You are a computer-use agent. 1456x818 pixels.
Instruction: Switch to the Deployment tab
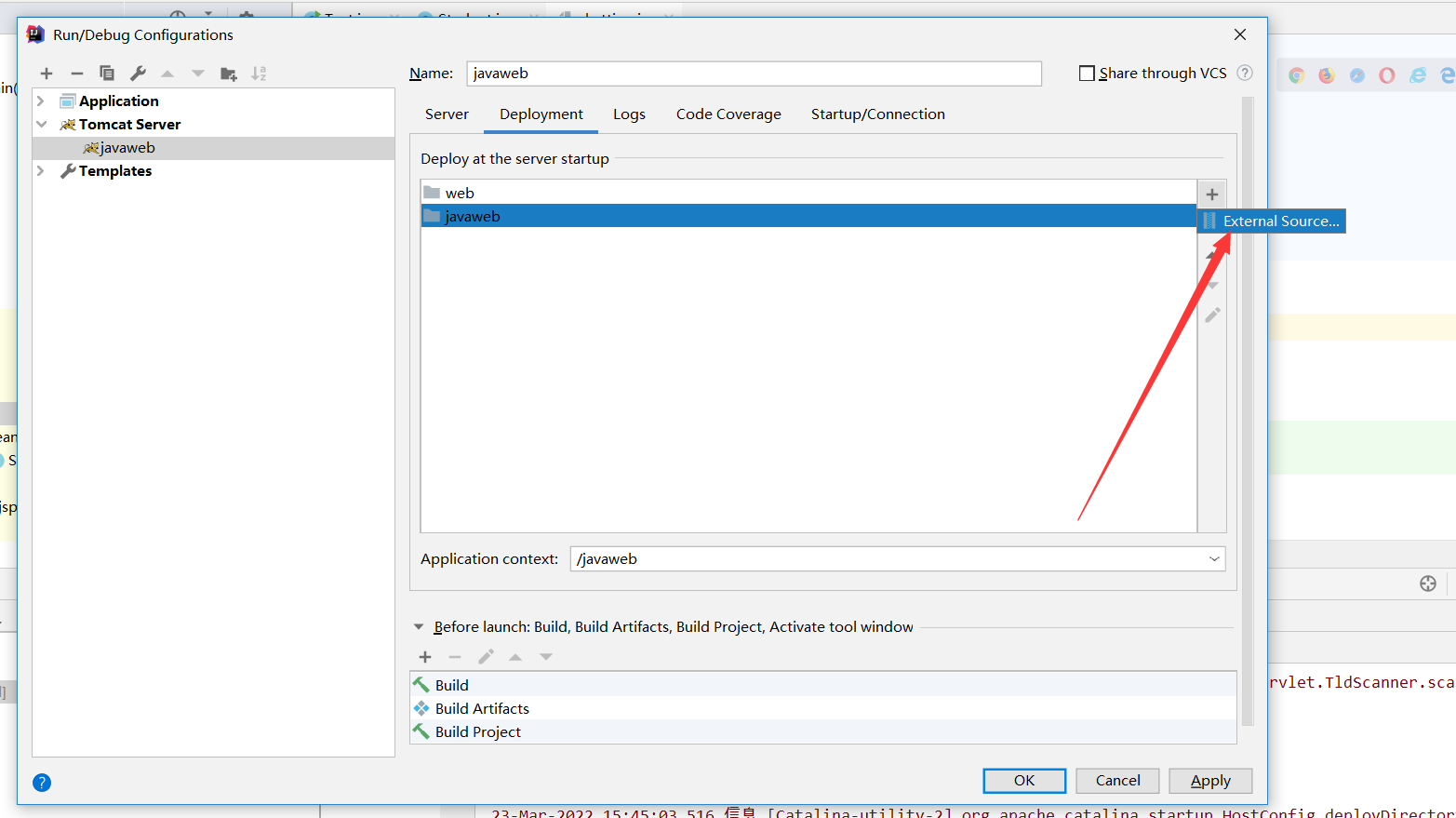[541, 114]
